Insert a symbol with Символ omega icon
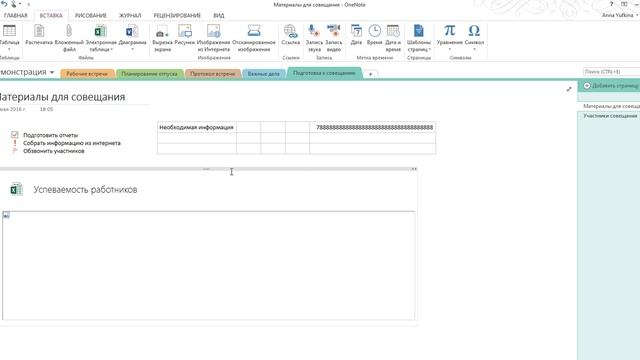 (474, 31)
